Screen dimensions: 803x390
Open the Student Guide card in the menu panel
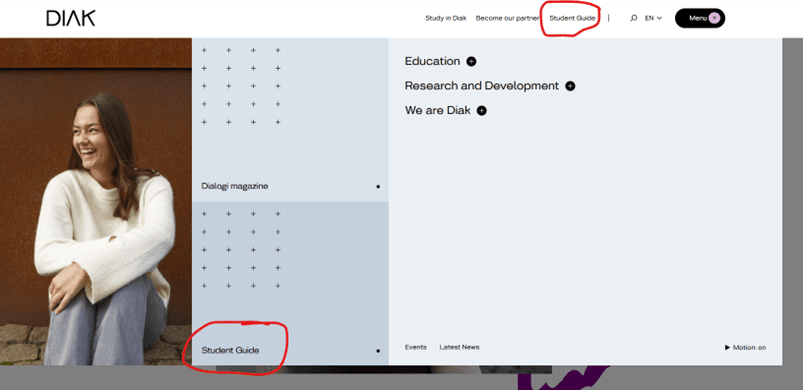click(x=290, y=283)
